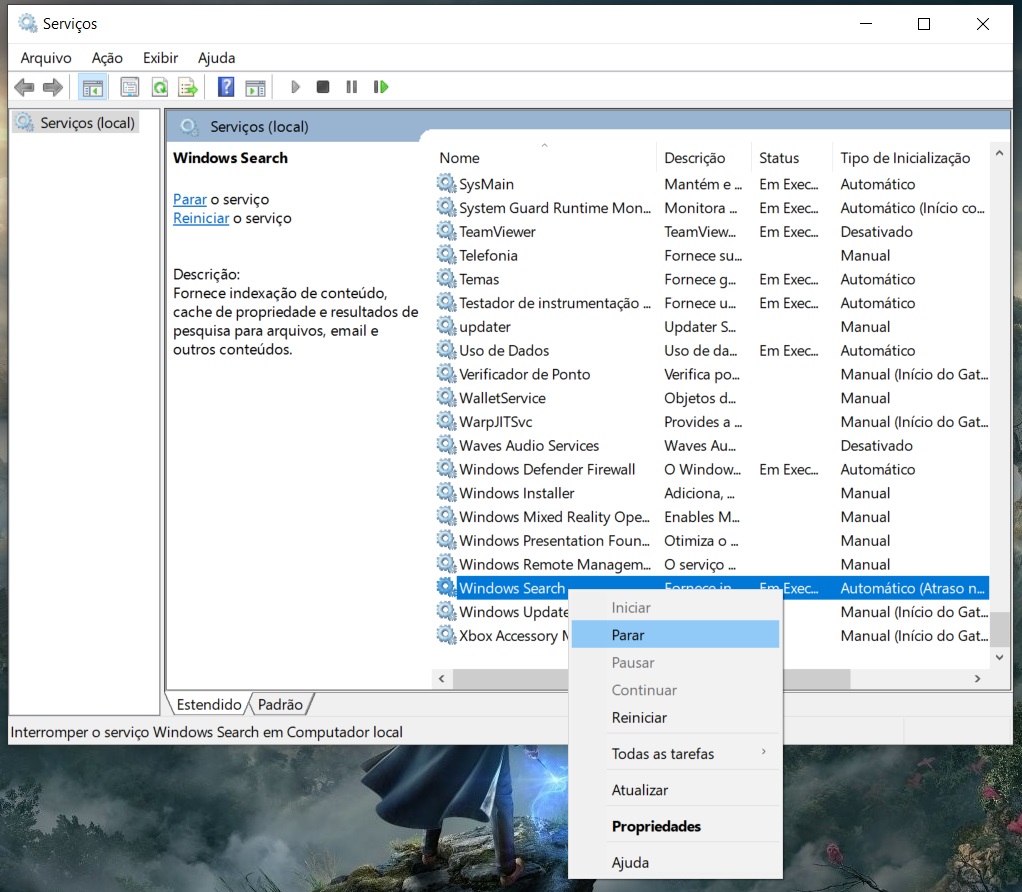The height and width of the screenshot is (892, 1022).
Task: Select Windows Remote Management service
Action: [x=712, y=565]
